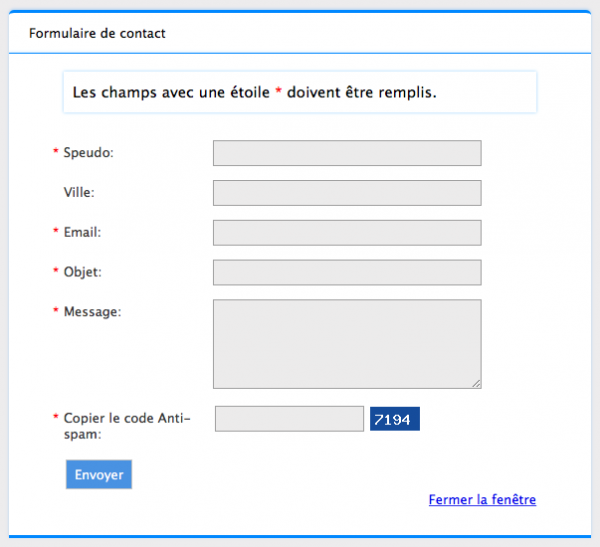Click the required-fields notice text
This screenshot has width=600, height=547.
coord(255,92)
